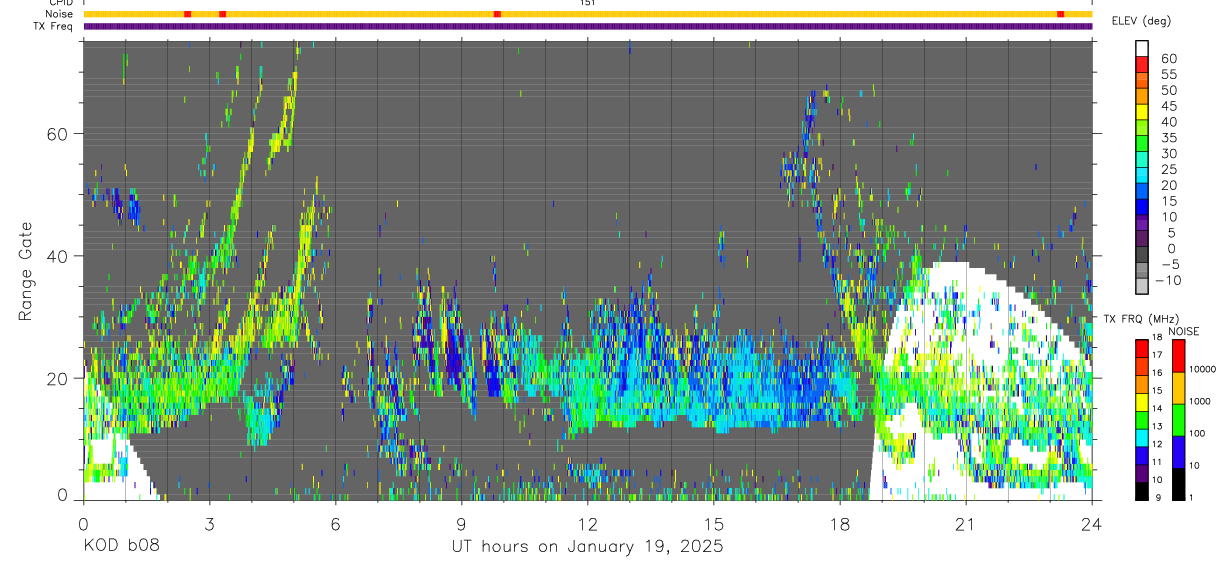Click the '-10' value on the ELEV colorbar
Screen dimensions: 1228x567
coord(1167,280)
